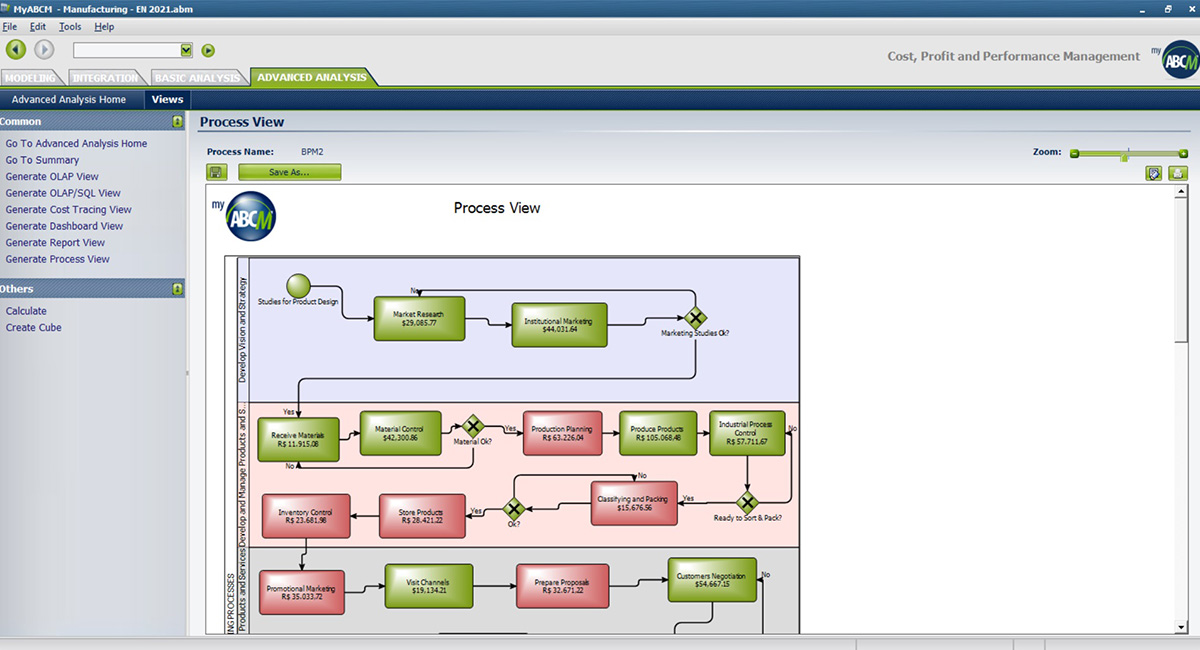Open the File menu
This screenshot has height=650, width=1200.
click(10, 27)
